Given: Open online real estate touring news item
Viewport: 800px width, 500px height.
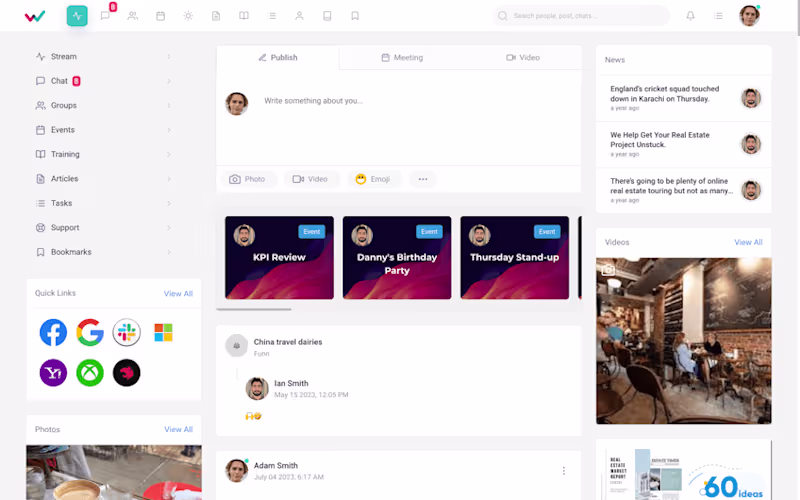Looking at the screenshot, I should coord(684,190).
